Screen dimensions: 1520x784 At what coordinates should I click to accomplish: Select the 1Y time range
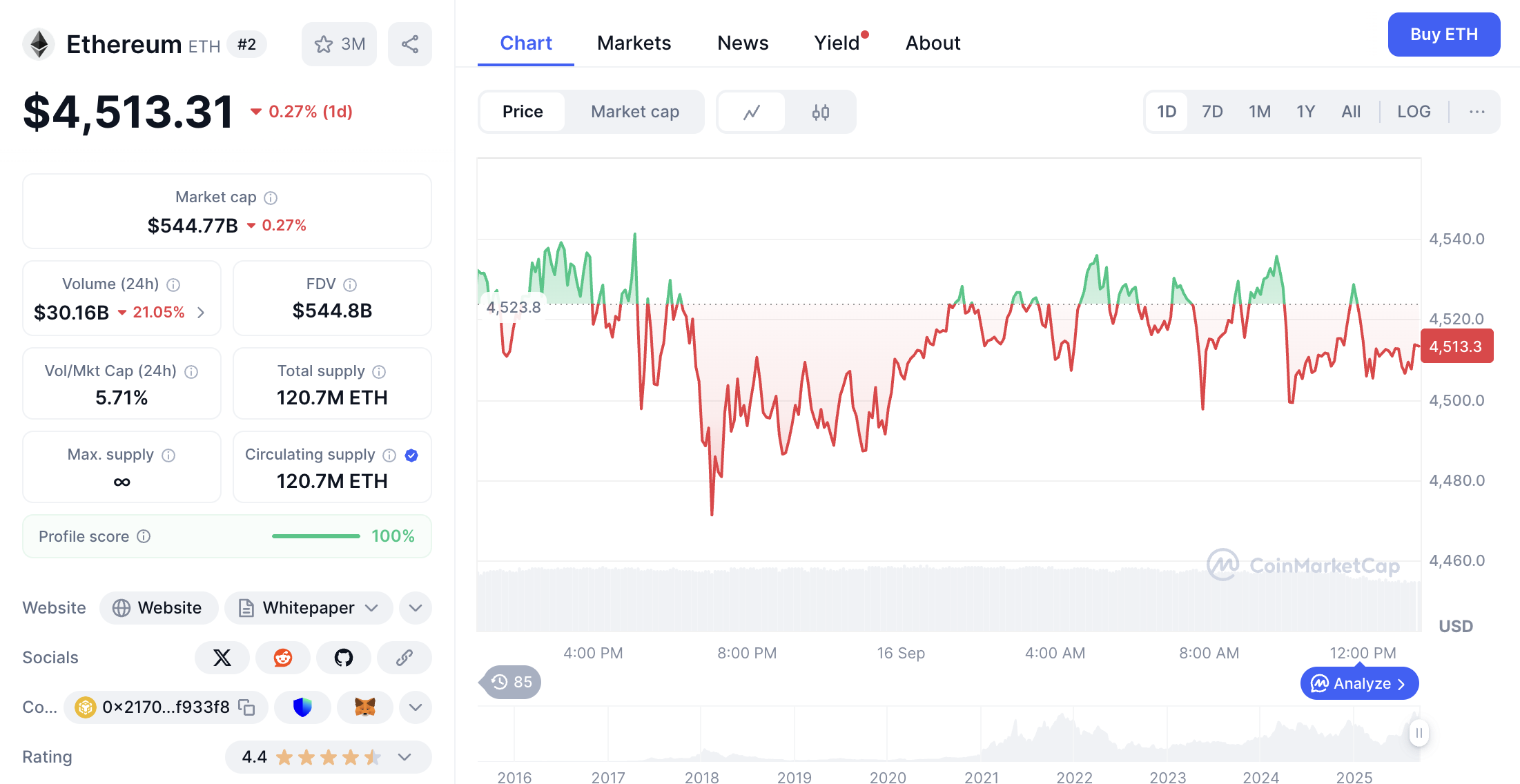[1306, 112]
